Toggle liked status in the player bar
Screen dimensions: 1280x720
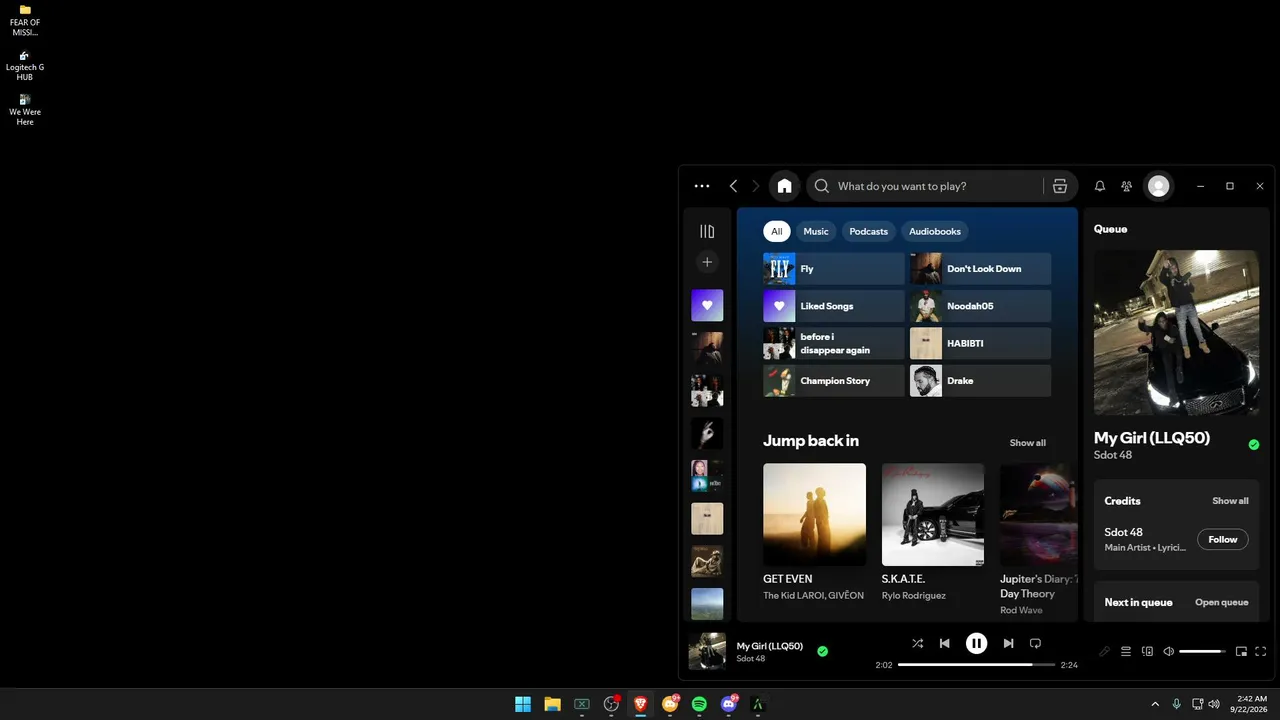822,651
